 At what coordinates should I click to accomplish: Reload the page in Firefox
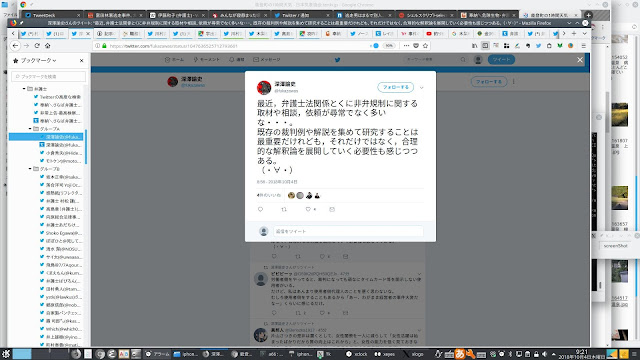[37, 46]
